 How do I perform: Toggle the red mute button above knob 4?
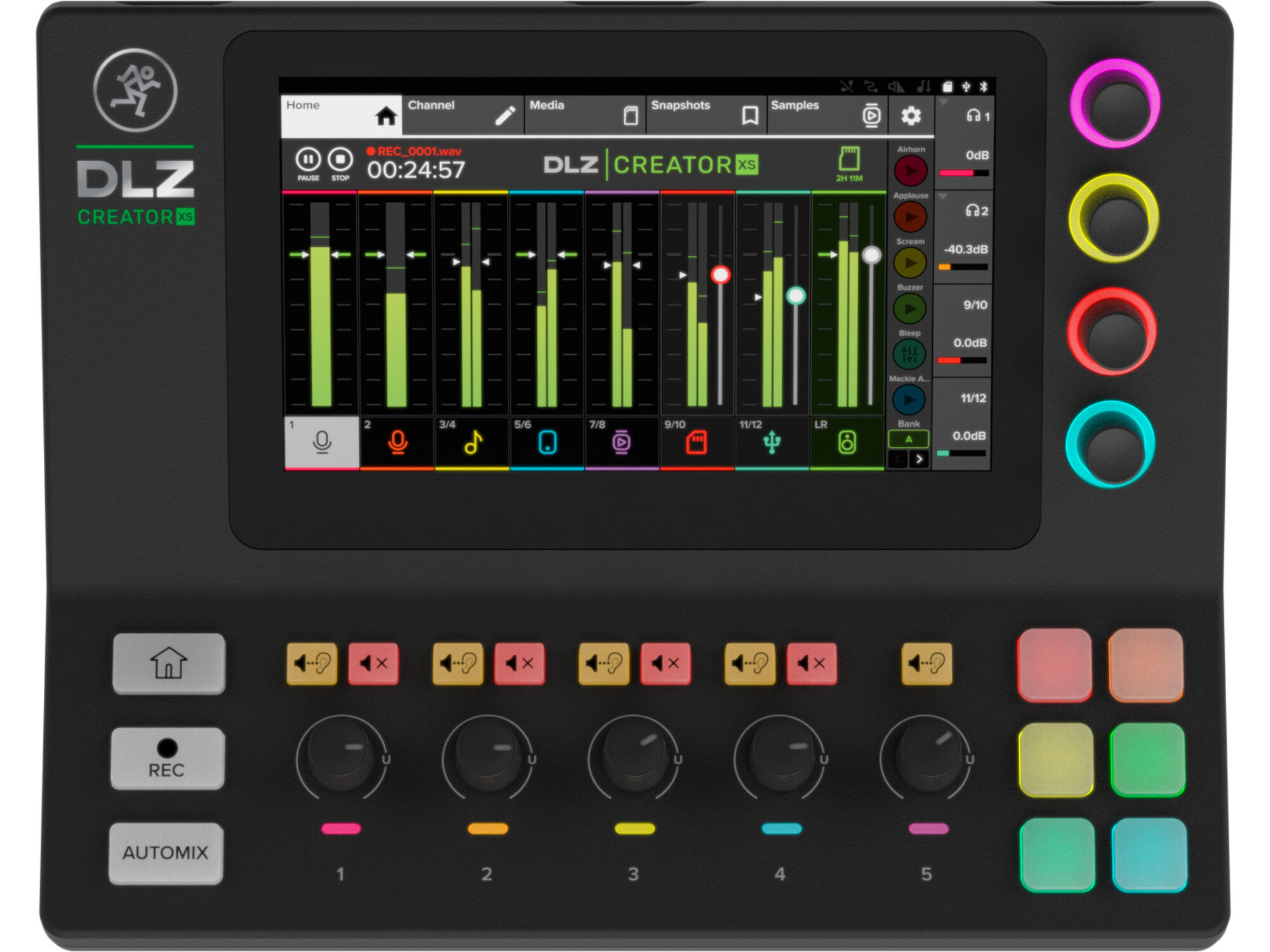tap(812, 664)
